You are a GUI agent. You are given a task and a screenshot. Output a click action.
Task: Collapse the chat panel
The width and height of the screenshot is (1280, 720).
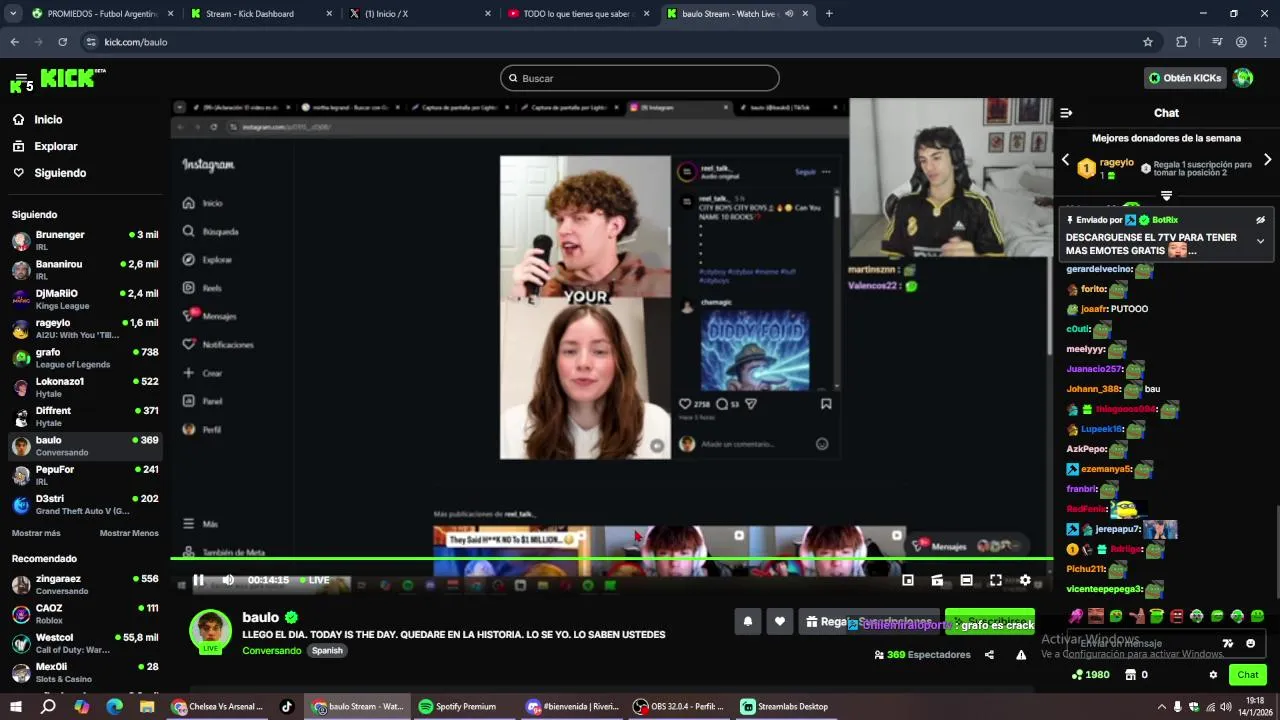[x=1066, y=113]
